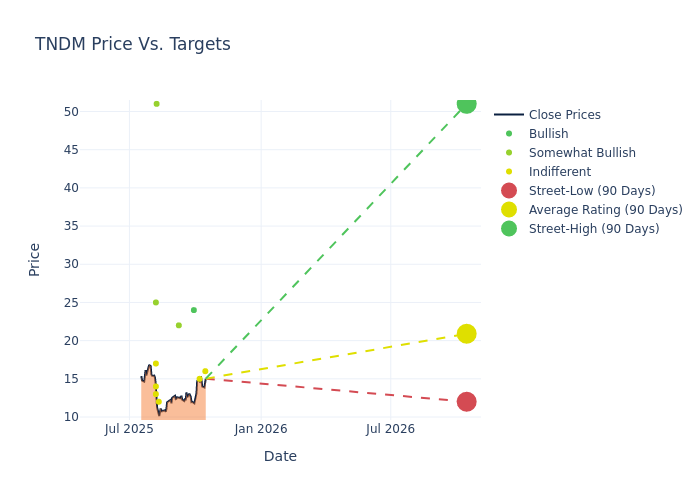Click the Somewhat Bullish data point at price 51
700x500 pixels.
(156, 104)
